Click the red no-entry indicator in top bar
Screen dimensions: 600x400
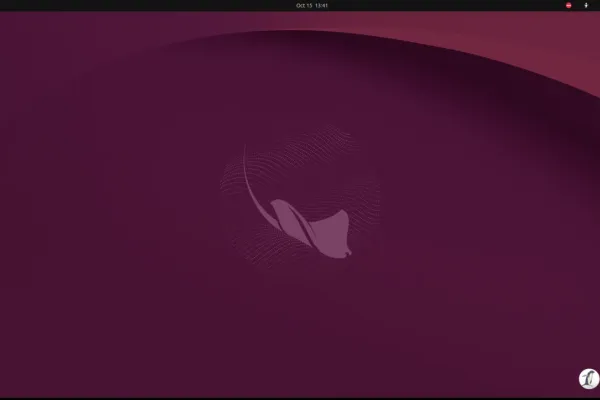[569, 5]
